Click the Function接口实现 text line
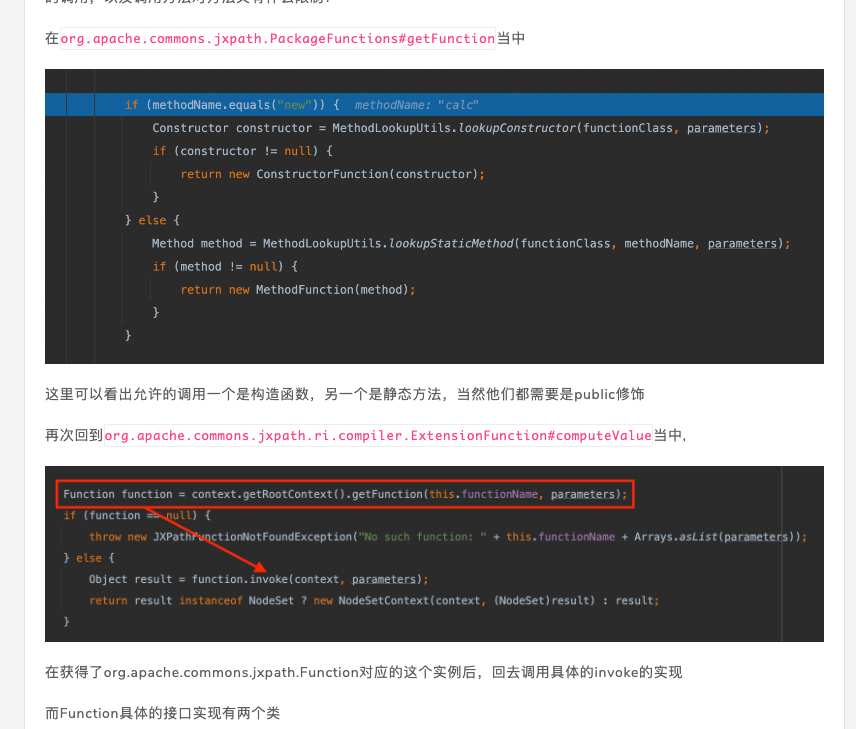 pos(162,712)
